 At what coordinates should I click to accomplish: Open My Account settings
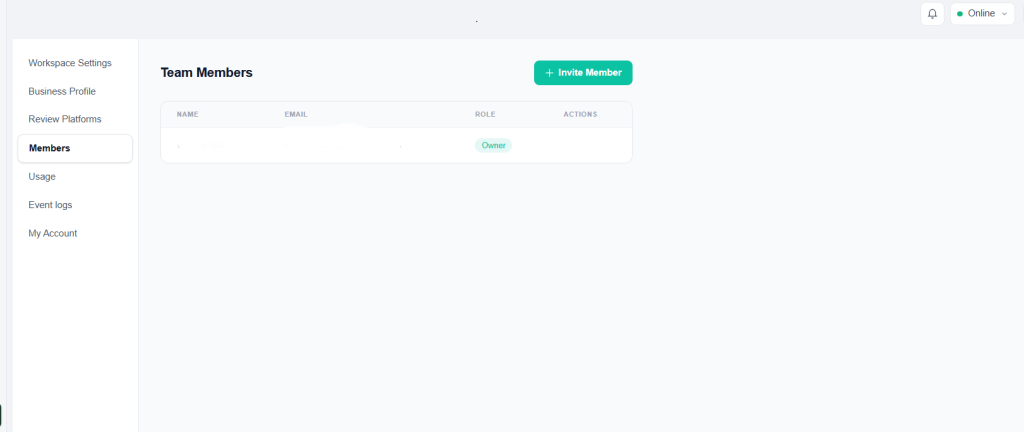(53, 233)
